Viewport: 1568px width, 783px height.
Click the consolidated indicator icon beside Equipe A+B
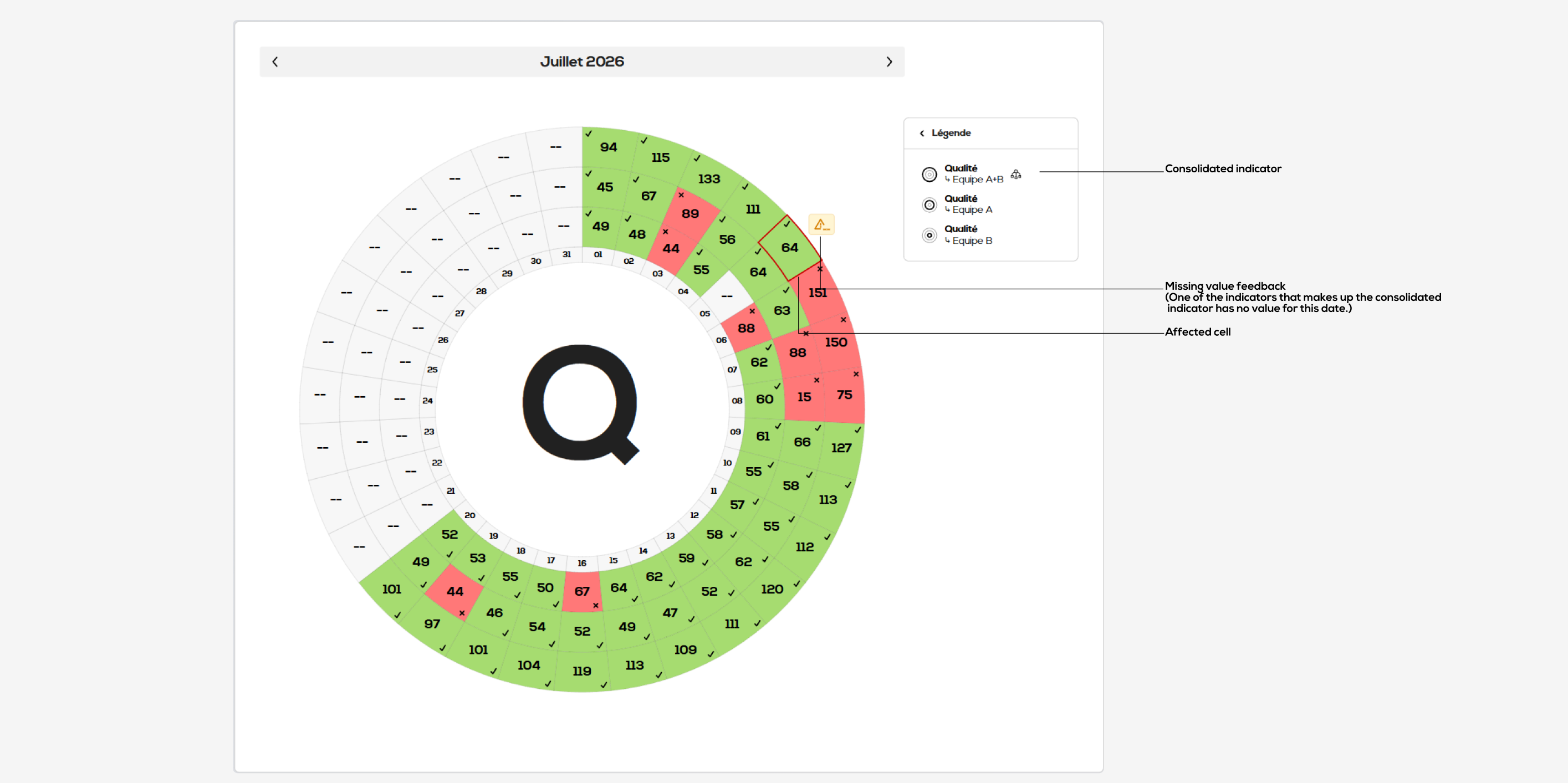coord(1016,174)
